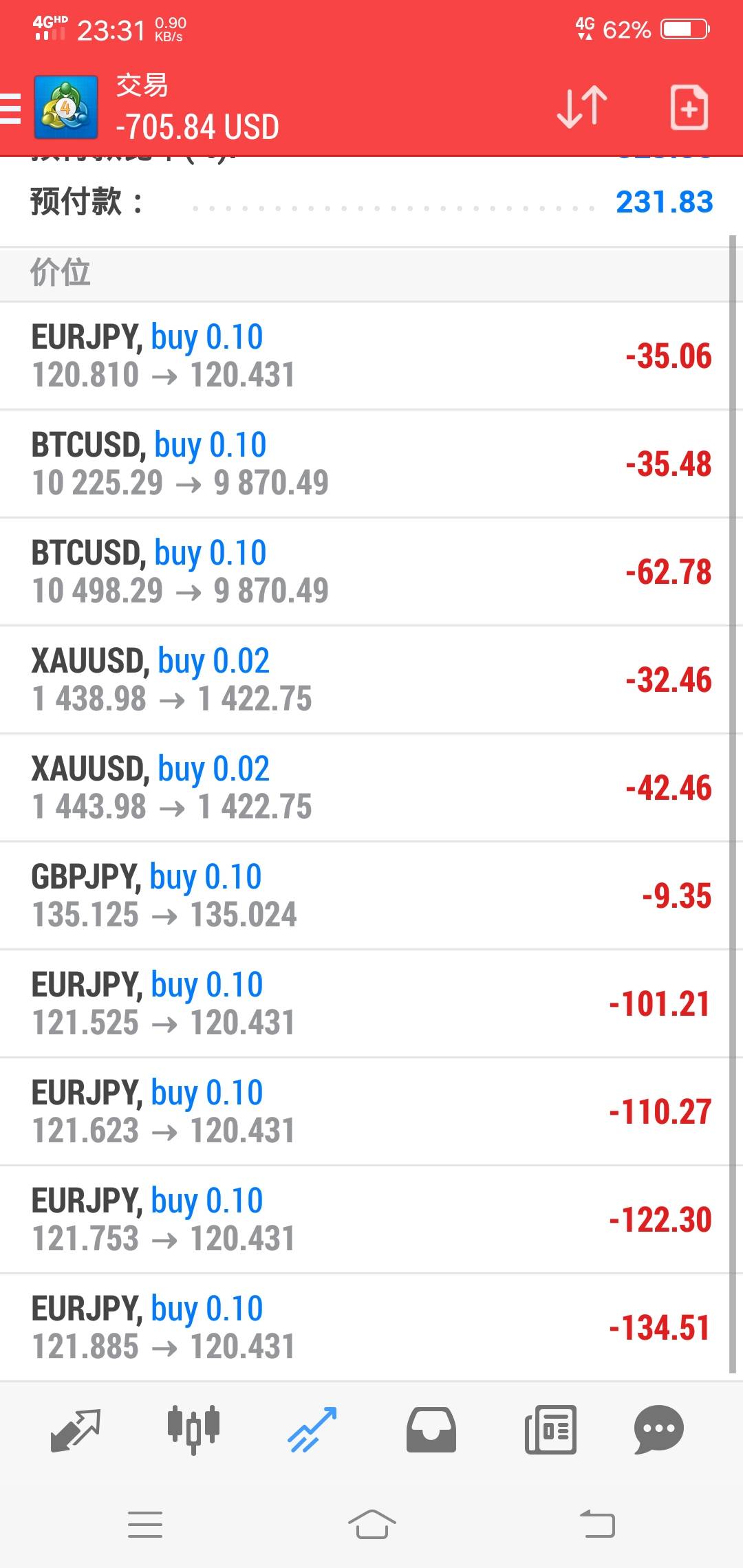
Task: Open the History inbox tab
Action: coord(431,1430)
